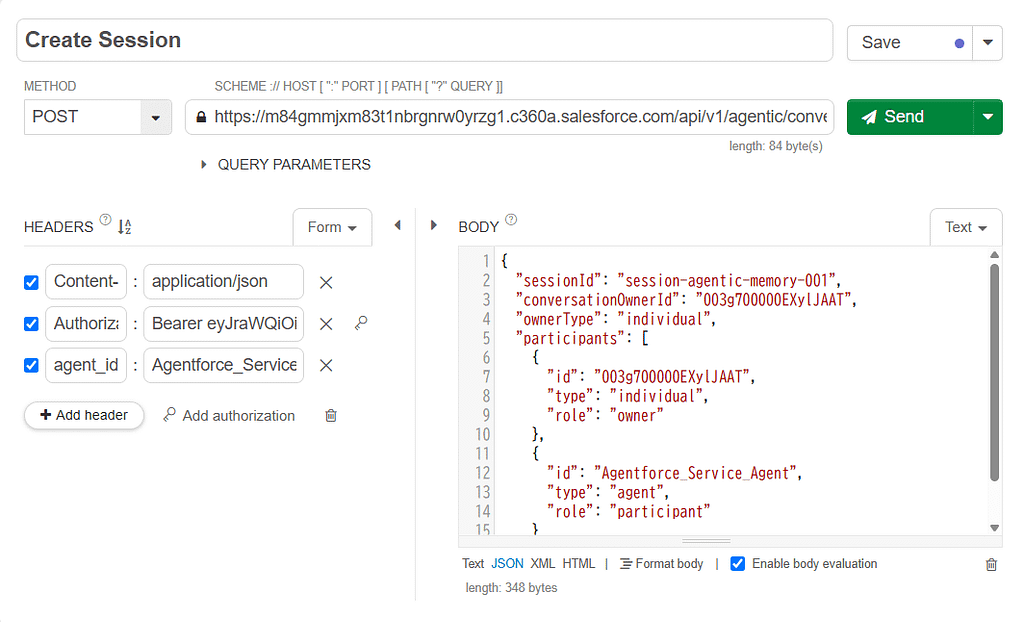
Task: Open the Save options dropdown arrow
Action: [x=987, y=43]
